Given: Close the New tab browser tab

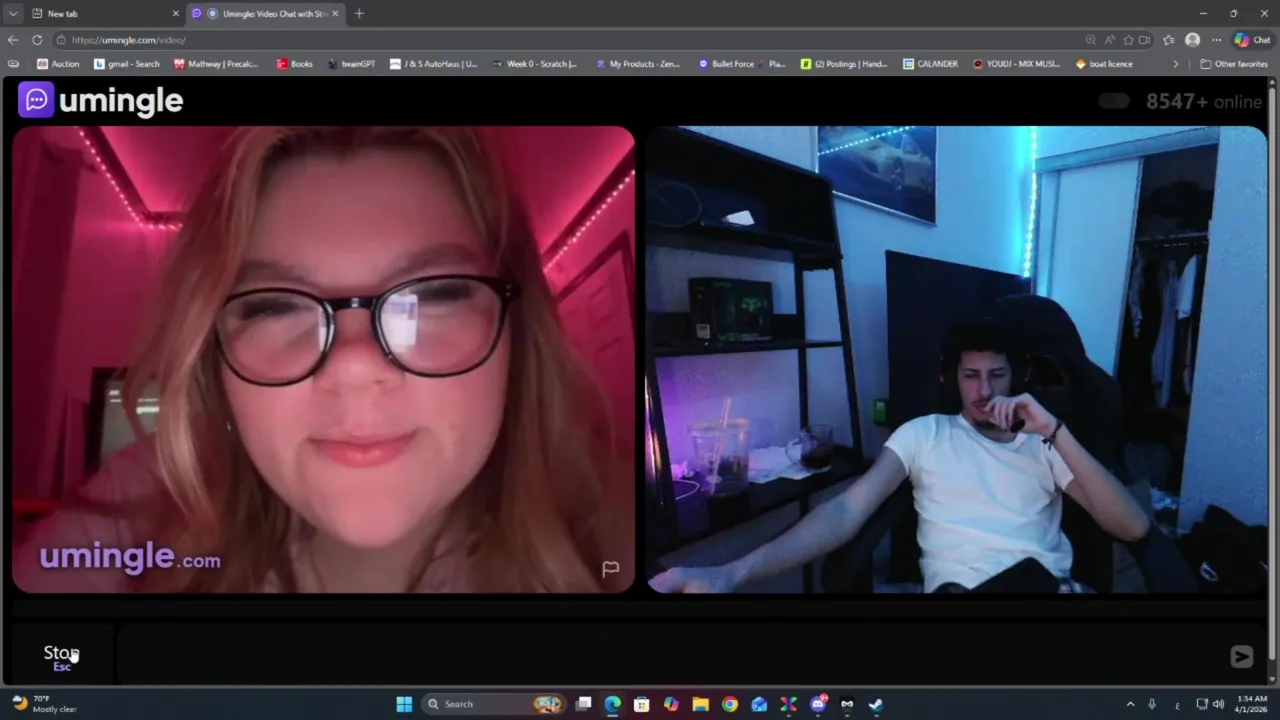Looking at the screenshot, I should [x=176, y=13].
